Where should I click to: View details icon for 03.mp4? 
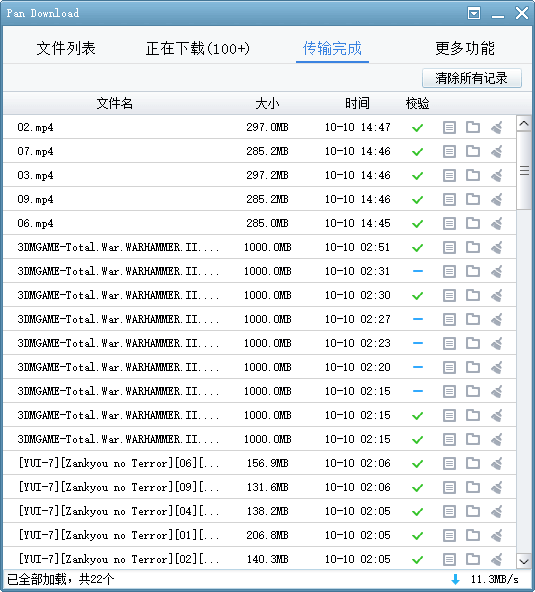click(449, 176)
